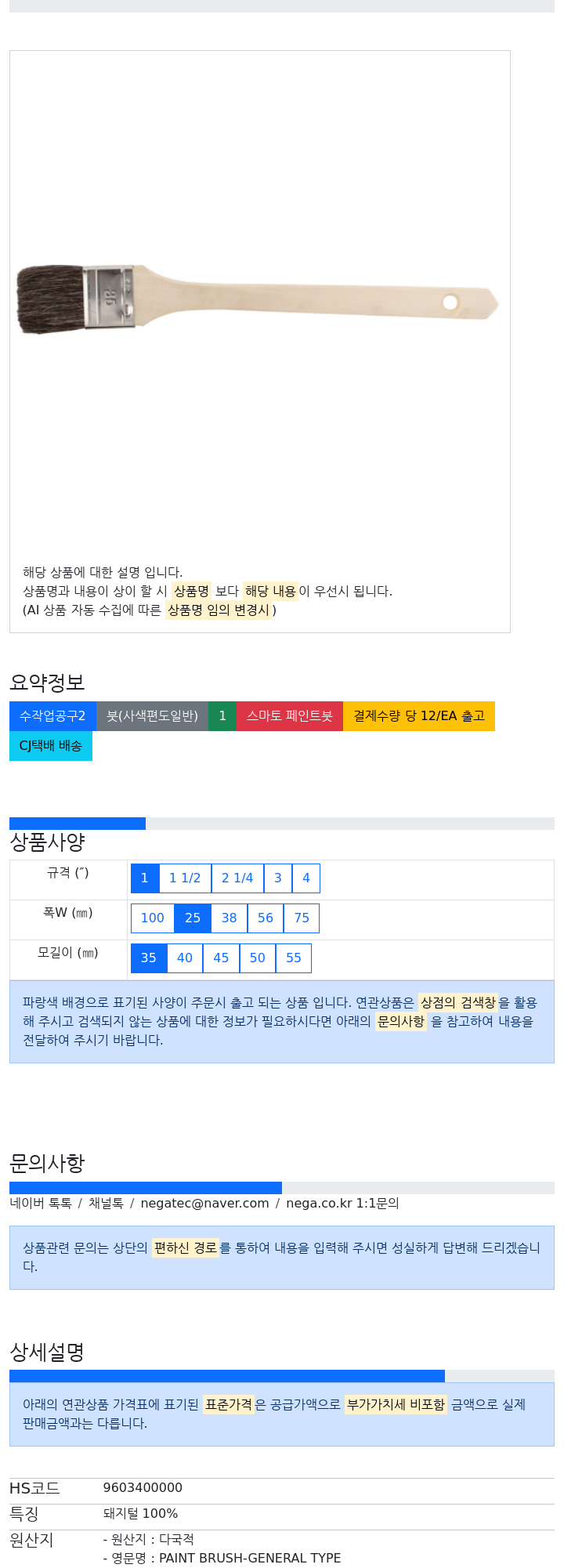
Task: Click the negatec@naver.com email contact
Action: (204, 1204)
